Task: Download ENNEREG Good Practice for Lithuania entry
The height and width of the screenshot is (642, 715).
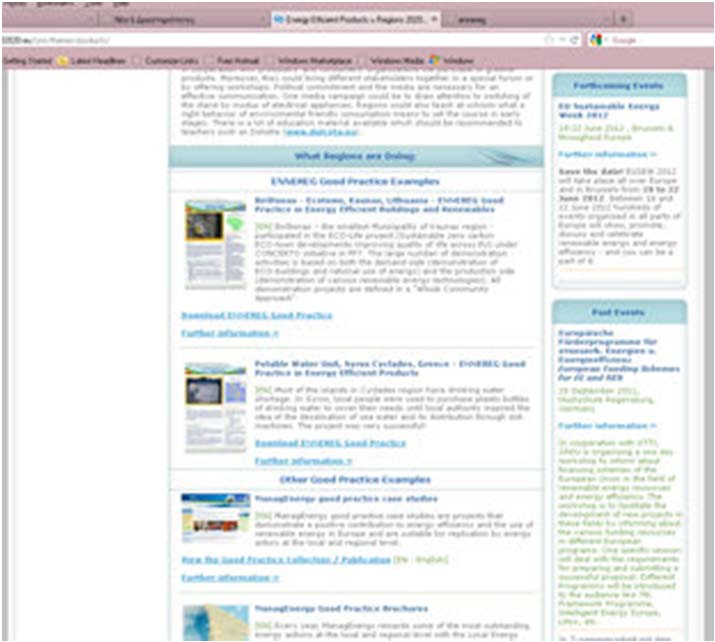Action: 257,316
